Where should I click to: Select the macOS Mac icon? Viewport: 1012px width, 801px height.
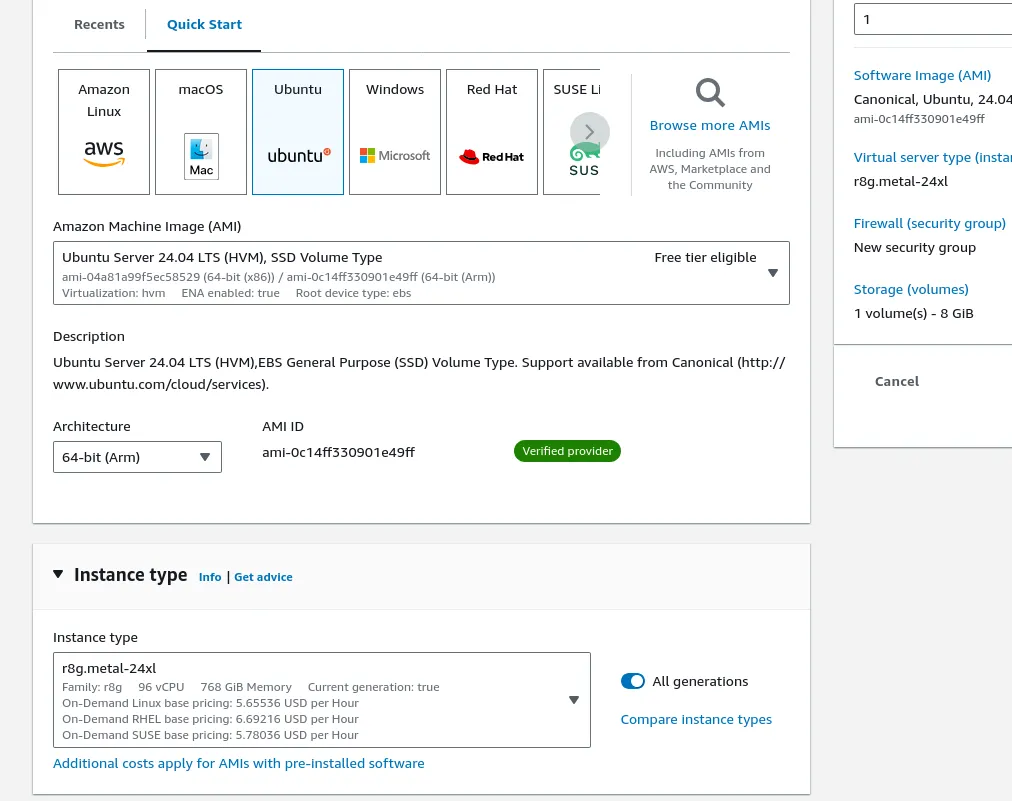(x=200, y=156)
